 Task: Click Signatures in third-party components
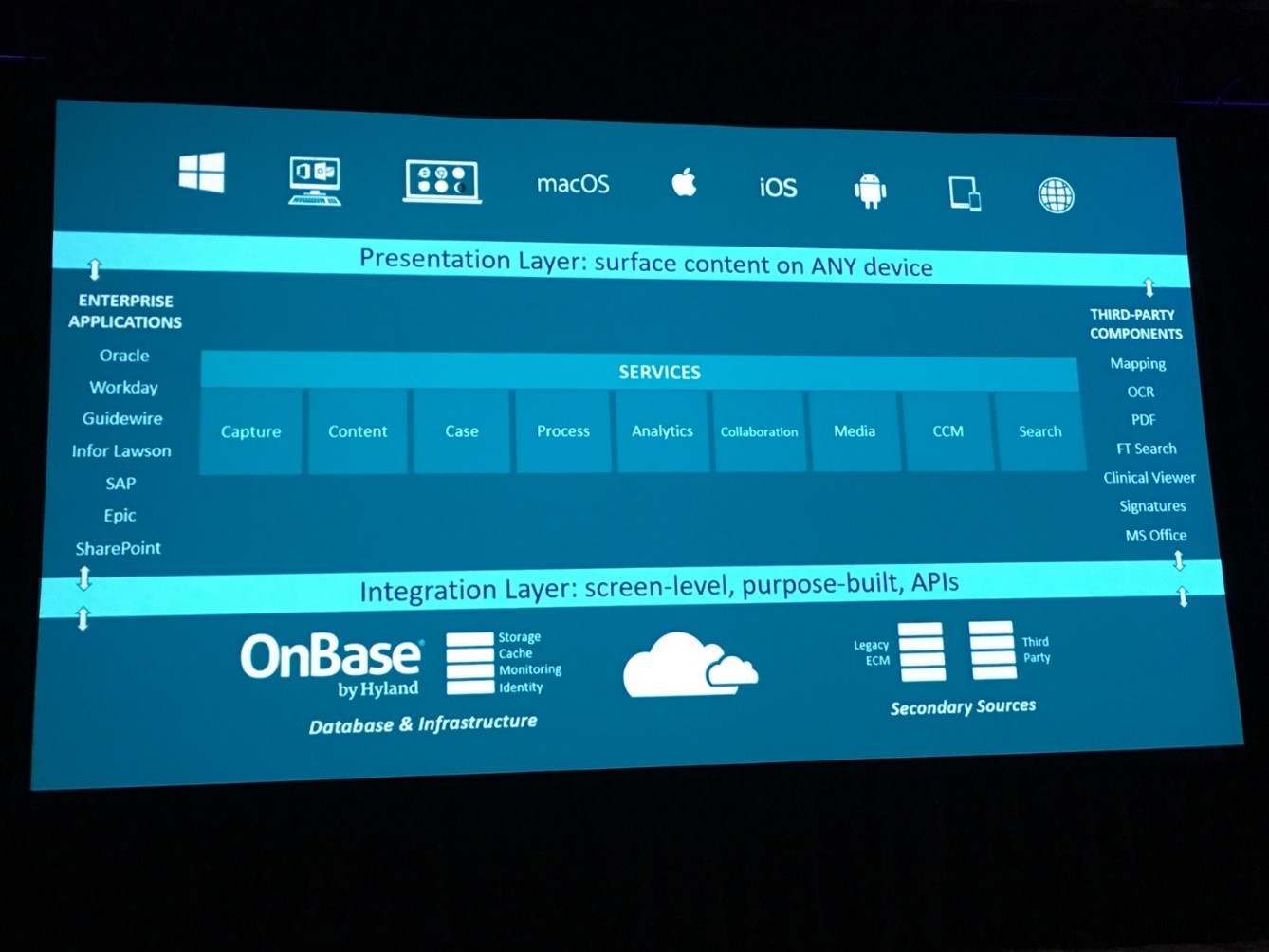1152,506
